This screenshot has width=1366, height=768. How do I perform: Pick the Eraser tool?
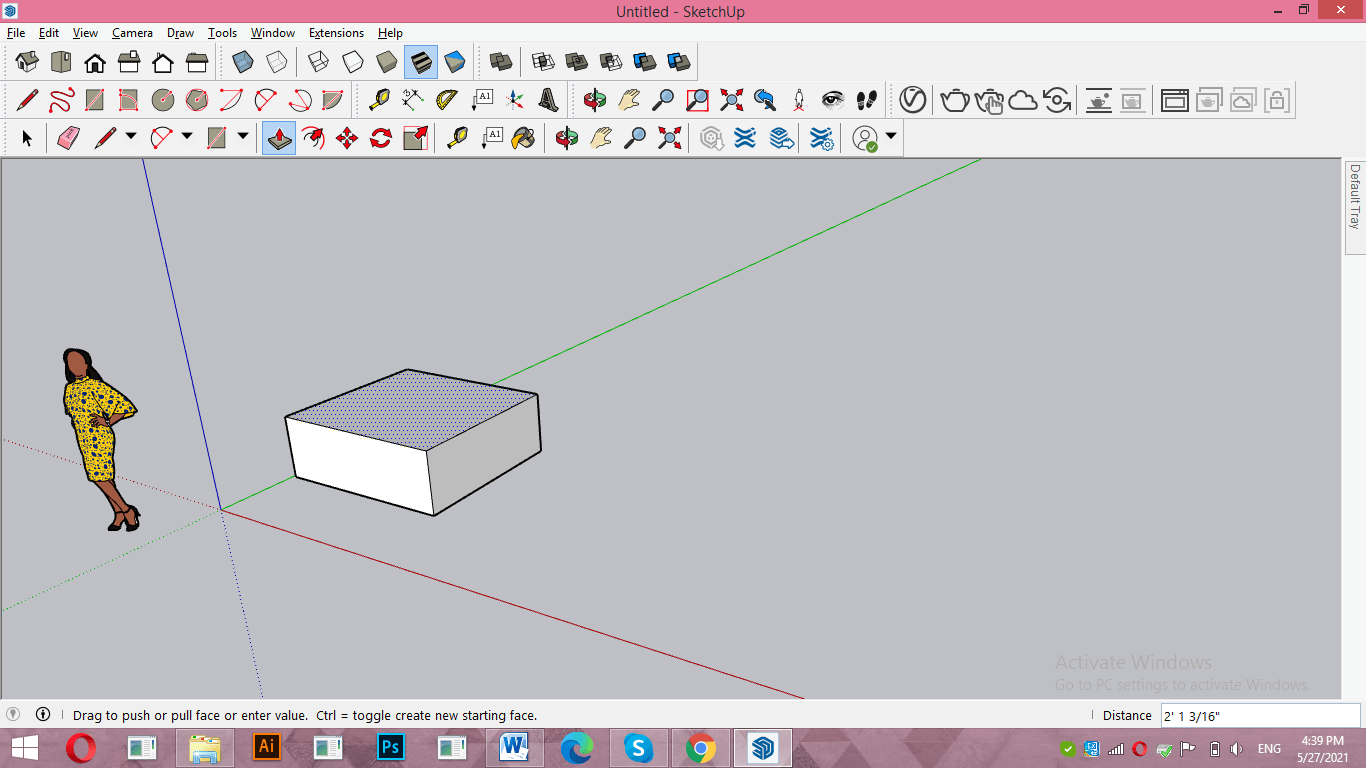68,138
